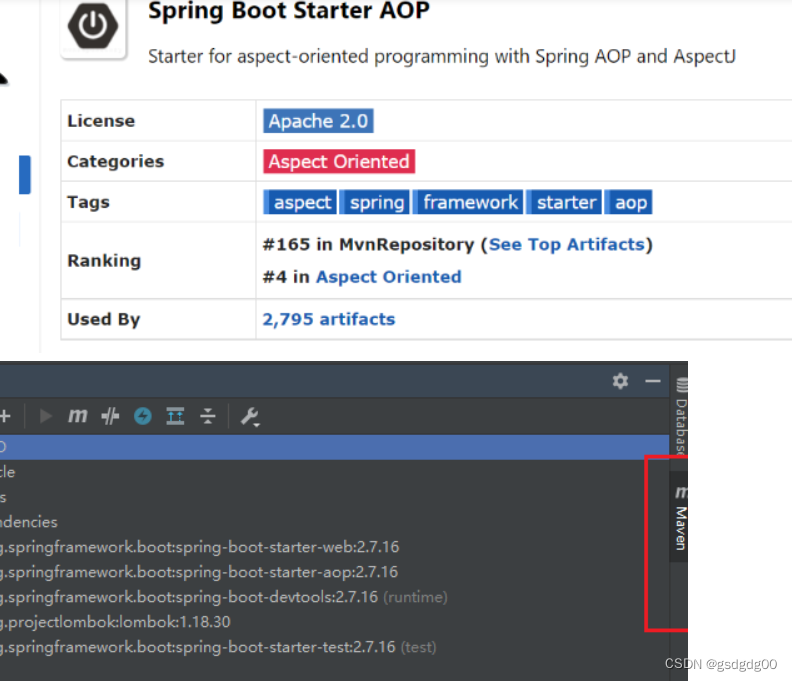
Task: Click '#165 in MvnRepository' text
Action: tap(368, 245)
